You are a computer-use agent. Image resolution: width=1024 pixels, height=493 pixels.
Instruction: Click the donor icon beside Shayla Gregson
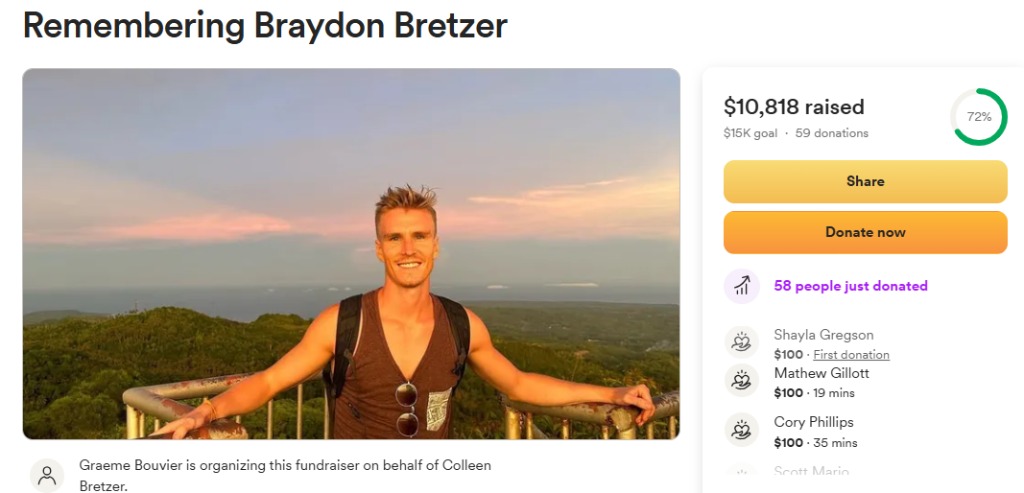(741, 343)
